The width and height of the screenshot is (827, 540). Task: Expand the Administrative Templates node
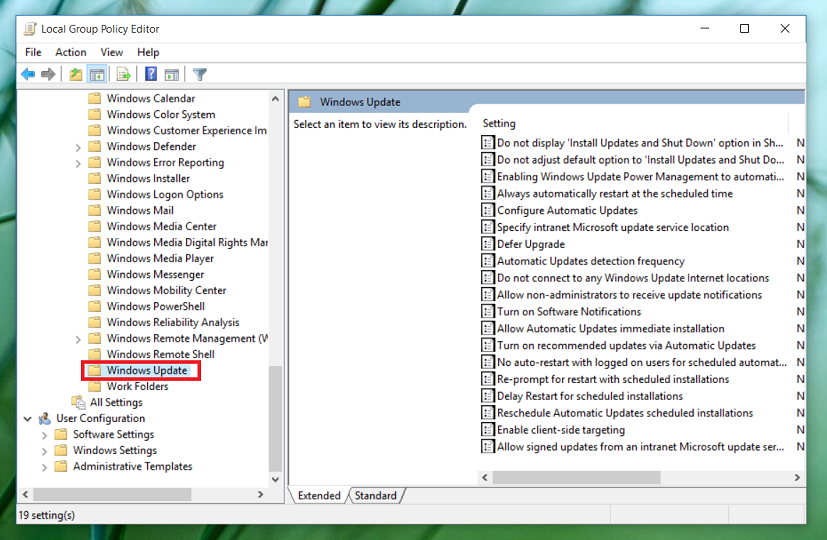[x=44, y=467]
